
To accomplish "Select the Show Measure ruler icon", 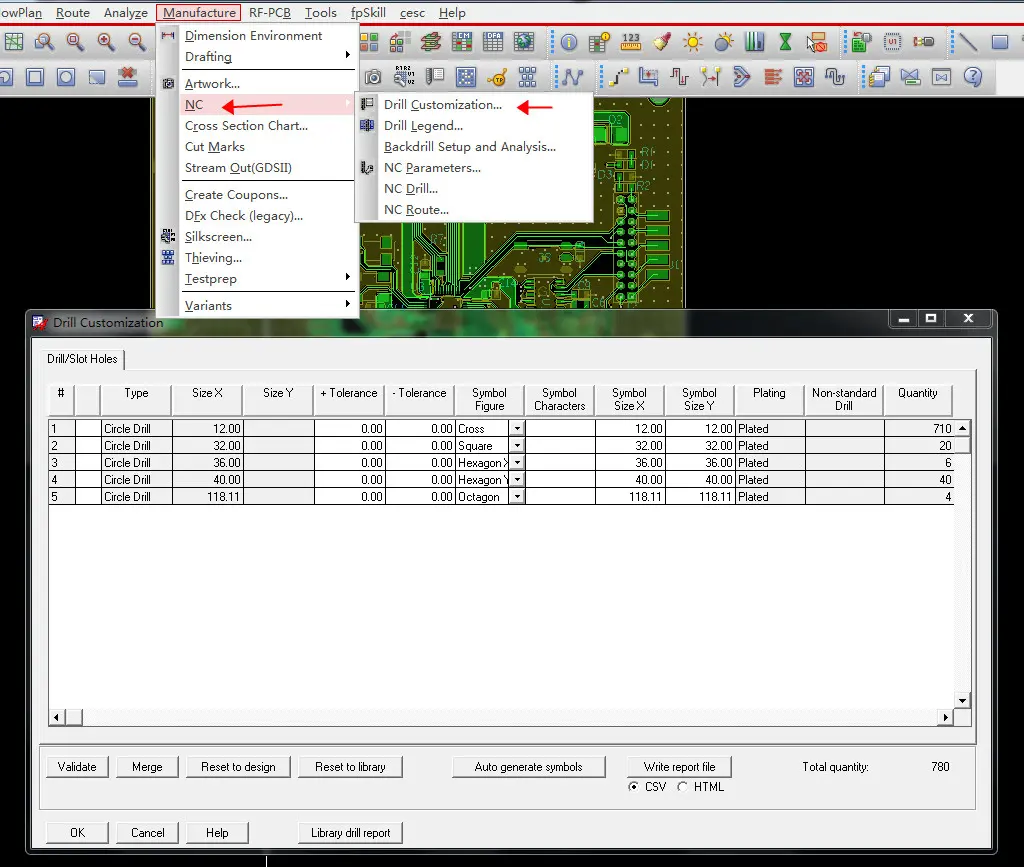I will 631,42.
